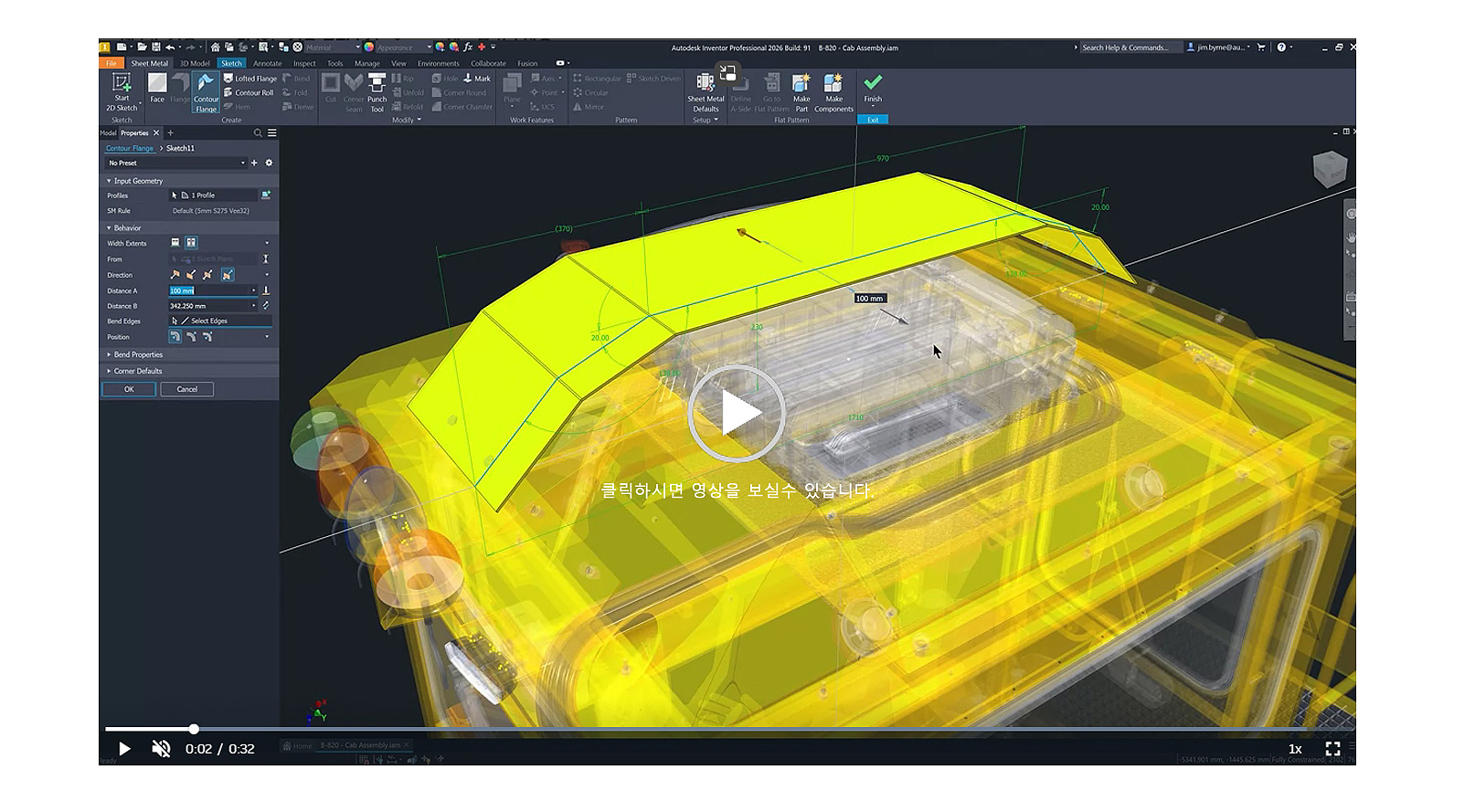This screenshot has width=1475, height=812.
Task: Choose the Contour Roll command
Action: pyautogui.click(x=249, y=92)
